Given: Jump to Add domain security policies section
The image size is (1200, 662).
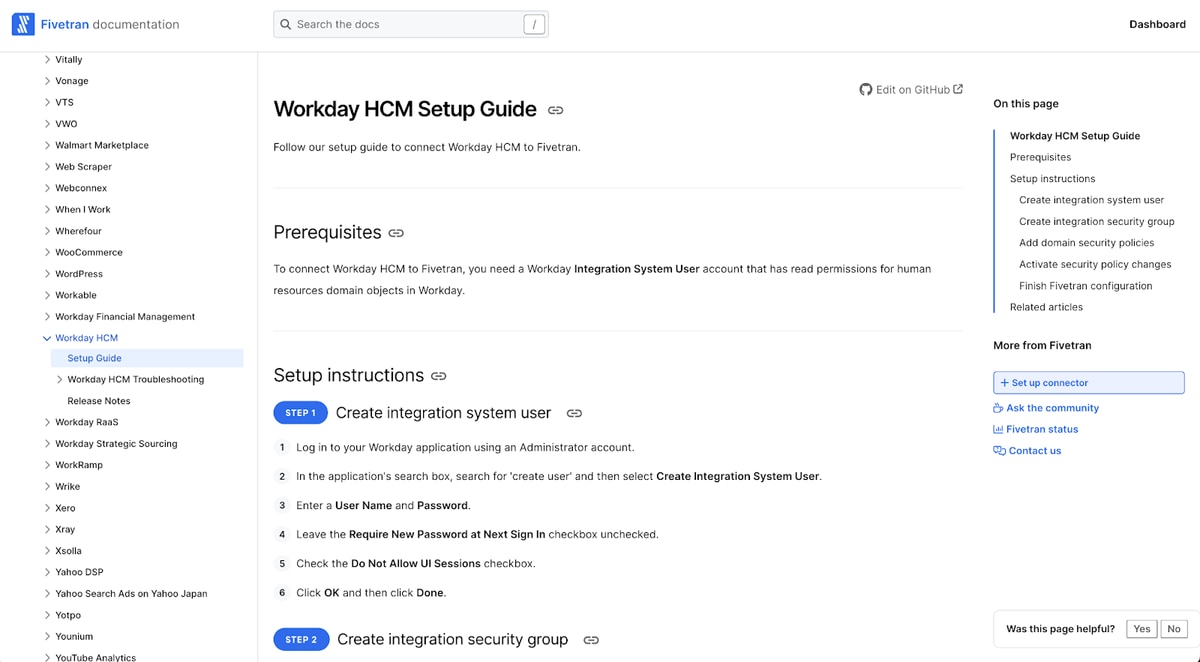Looking at the screenshot, I should (x=1086, y=243).
